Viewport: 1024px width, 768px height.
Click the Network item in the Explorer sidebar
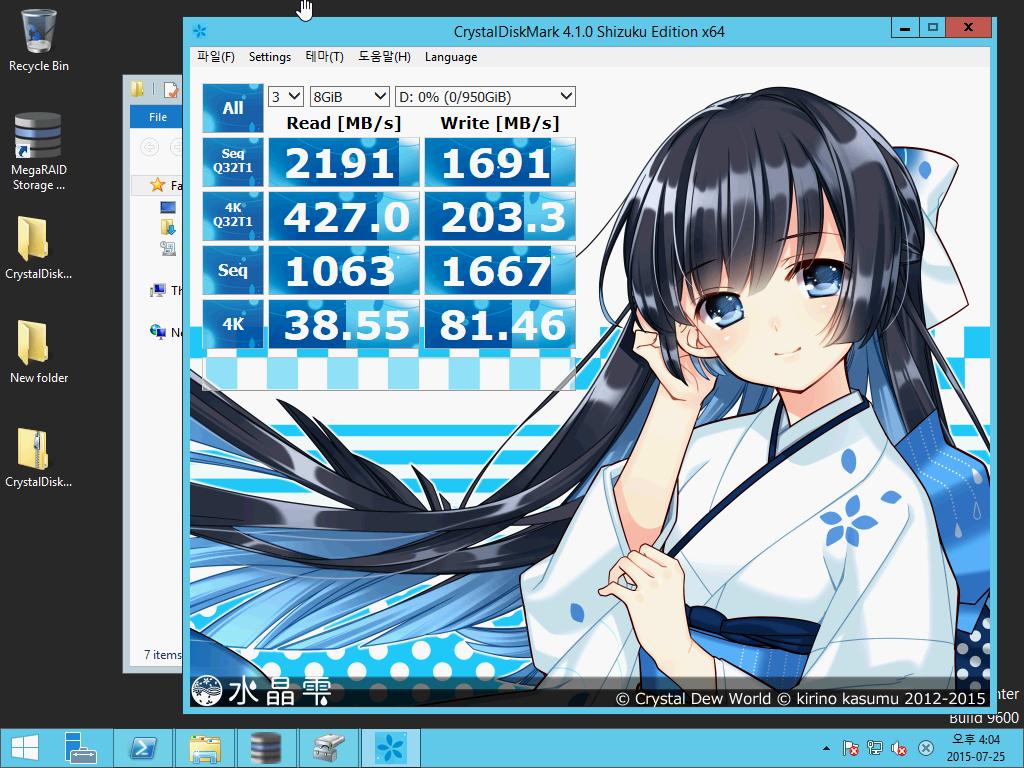point(166,332)
